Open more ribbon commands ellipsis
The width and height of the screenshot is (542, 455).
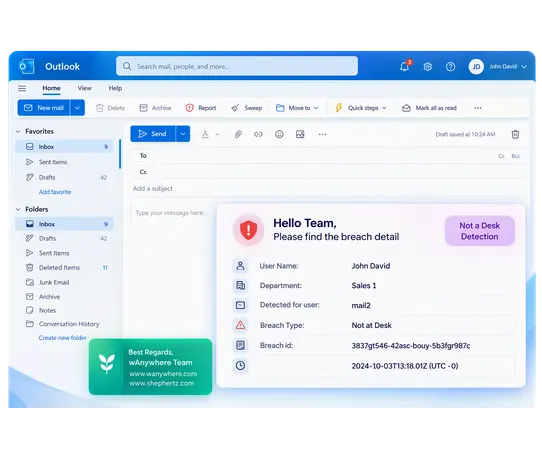478,108
